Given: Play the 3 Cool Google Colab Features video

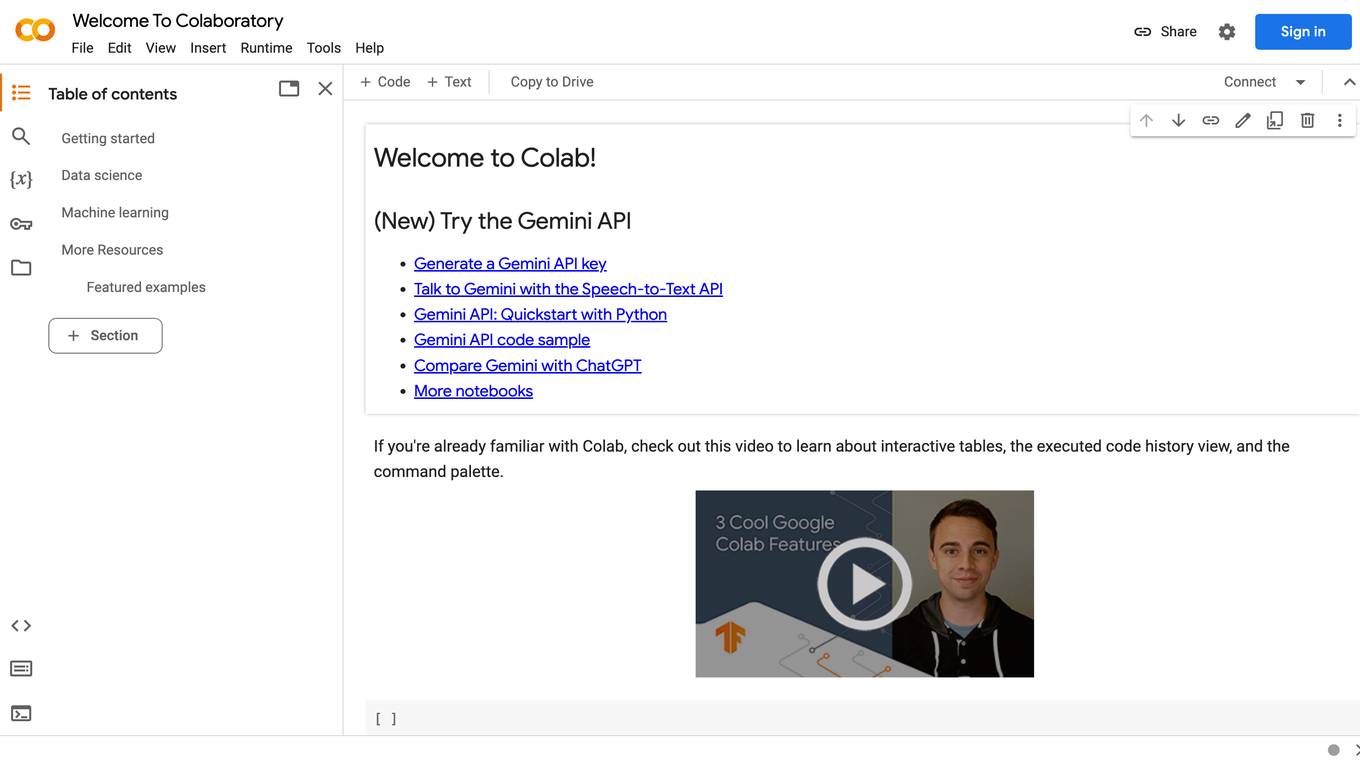Looking at the screenshot, I should (x=864, y=584).
